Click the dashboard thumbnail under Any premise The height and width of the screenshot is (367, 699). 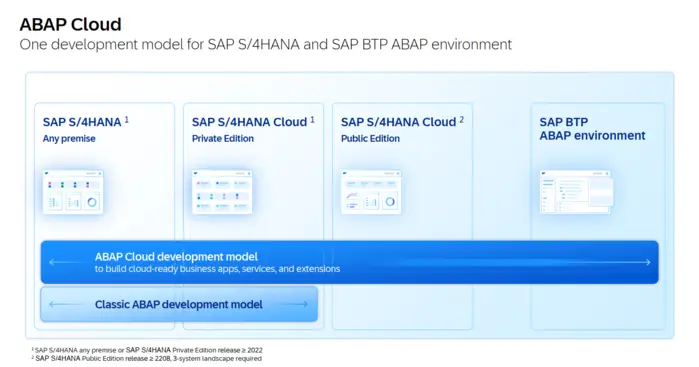tap(74, 192)
